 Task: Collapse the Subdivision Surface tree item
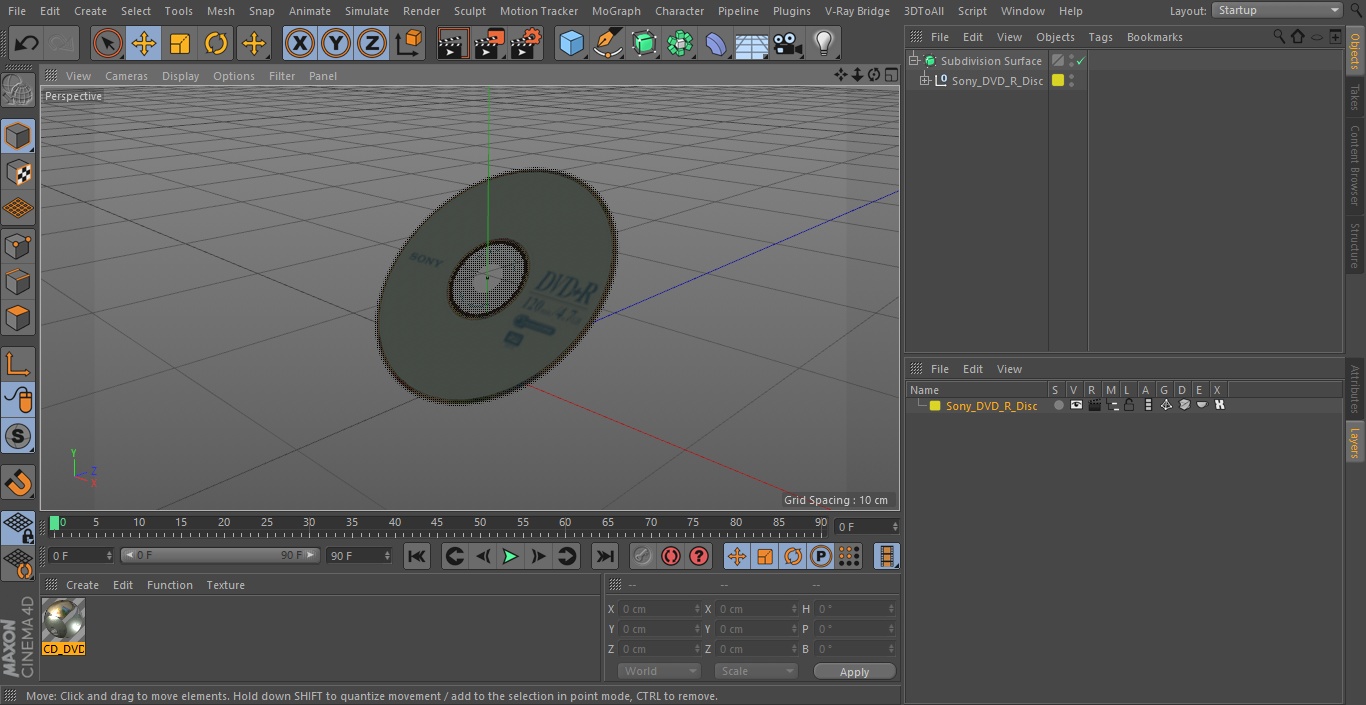(x=913, y=61)
